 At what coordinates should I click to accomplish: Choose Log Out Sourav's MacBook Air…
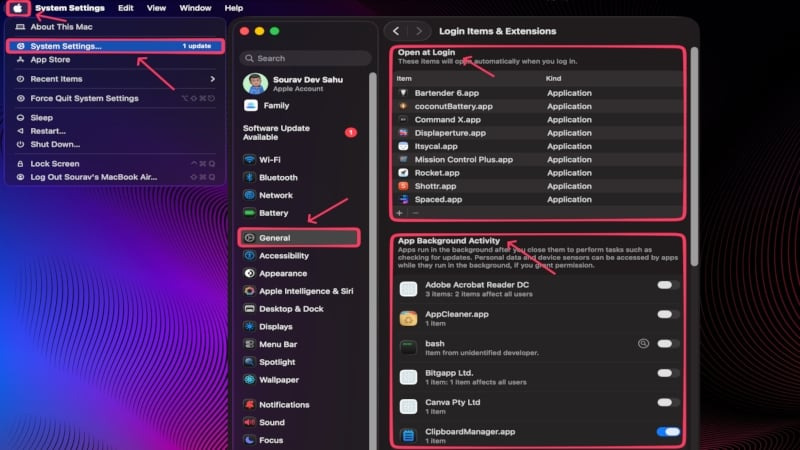coord(116,177)
